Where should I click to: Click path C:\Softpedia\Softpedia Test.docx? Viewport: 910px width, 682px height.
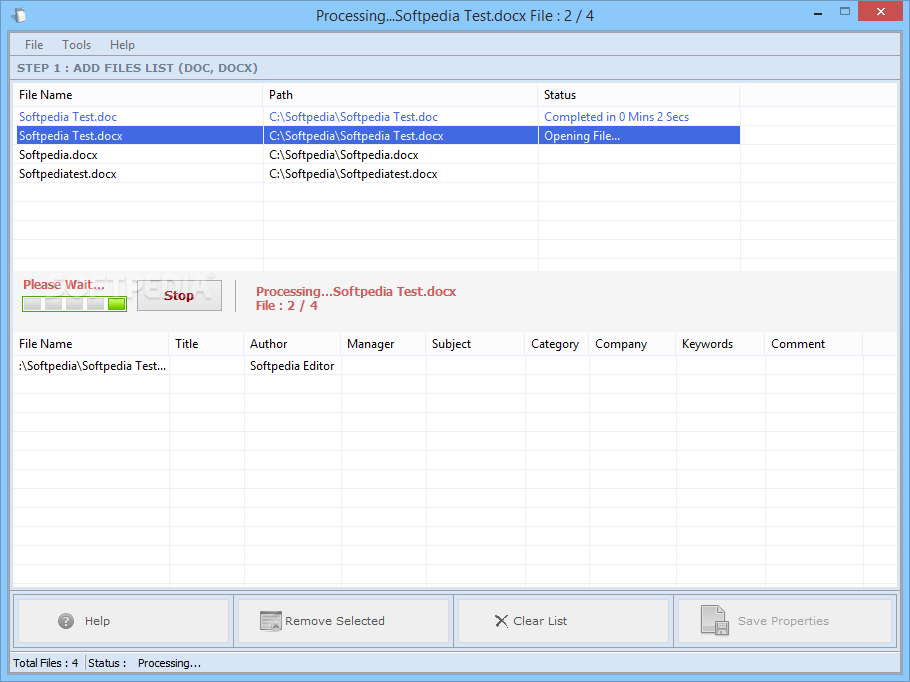356,136
